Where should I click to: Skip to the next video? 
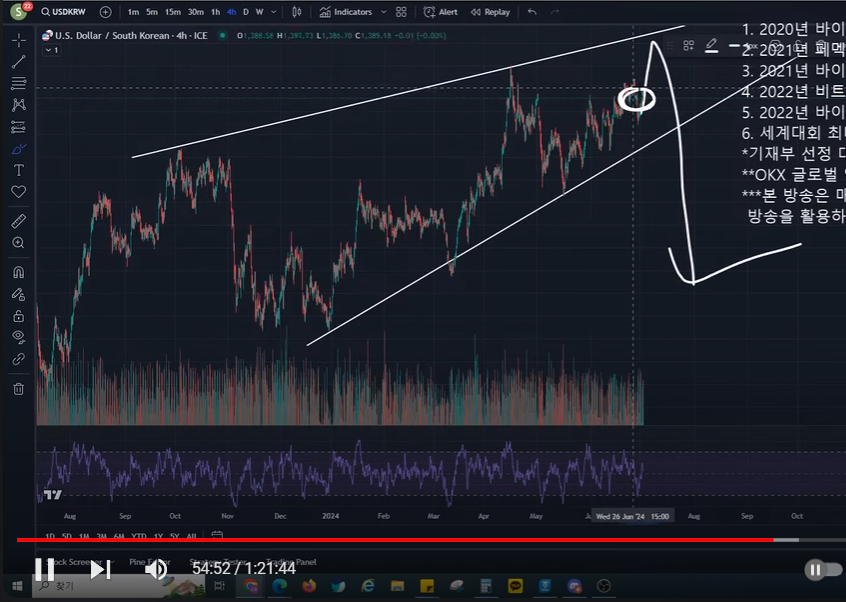(100, 570)
